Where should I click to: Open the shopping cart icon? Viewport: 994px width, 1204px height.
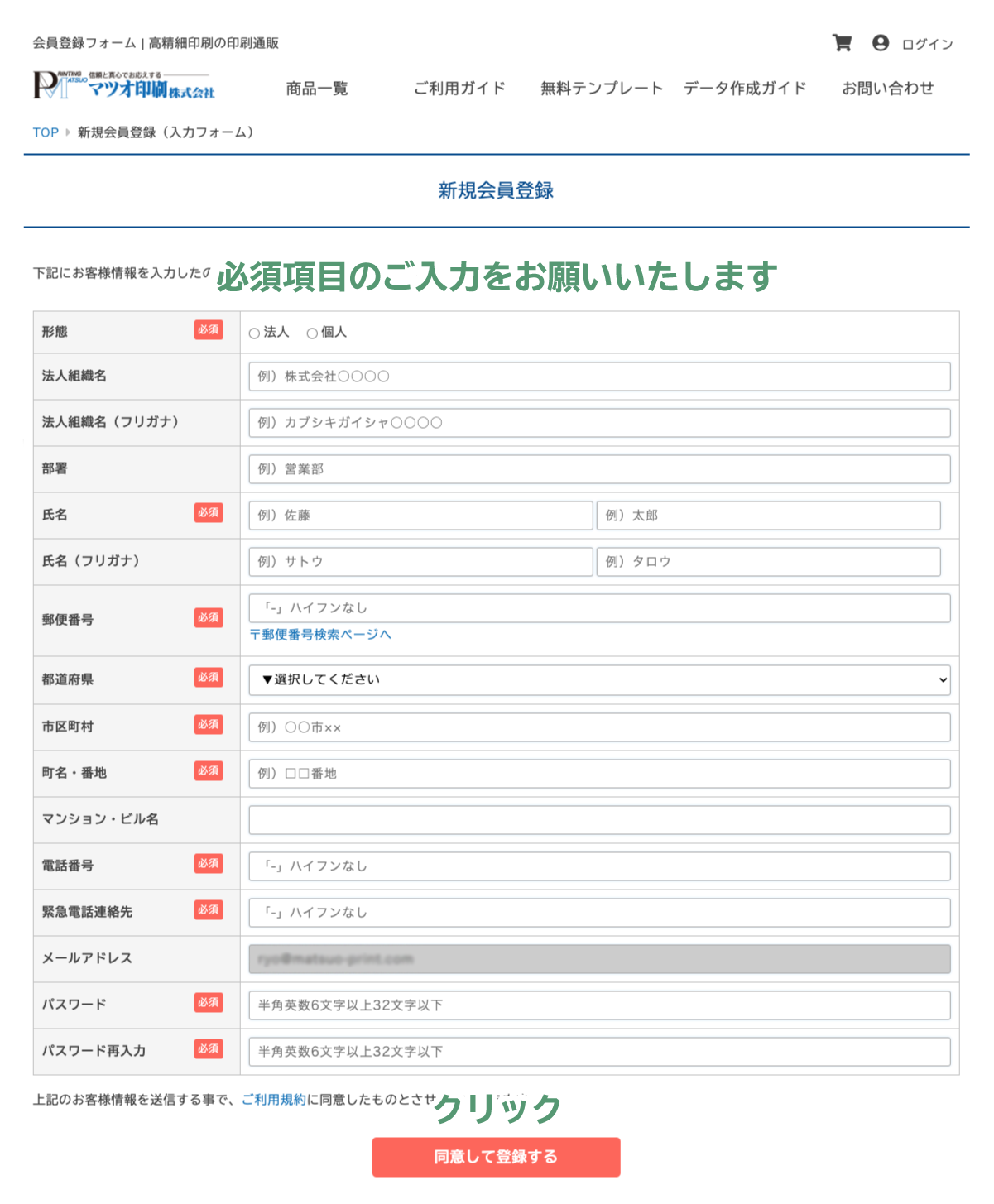[842, 43]
